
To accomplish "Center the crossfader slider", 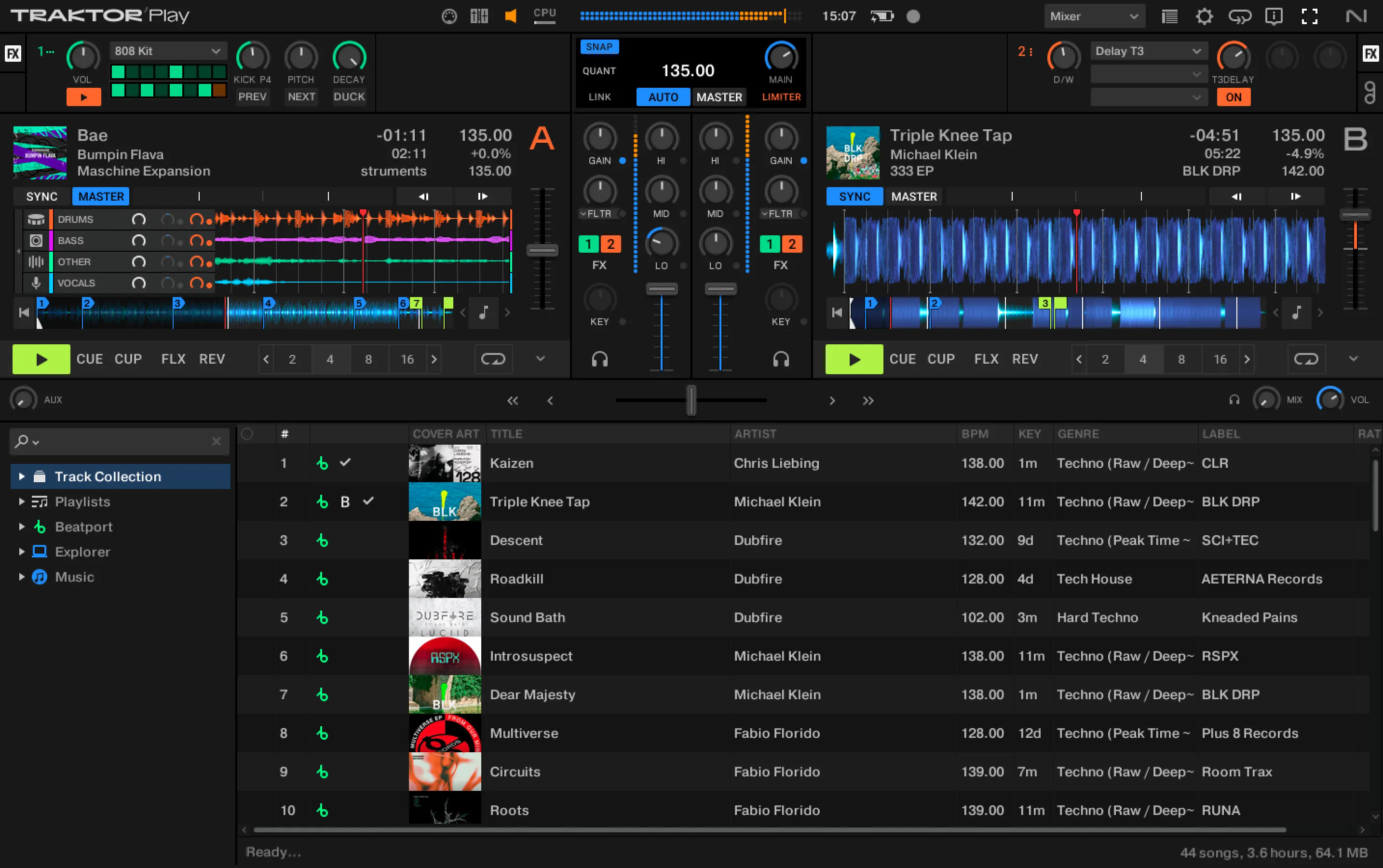I will [691, 400].
